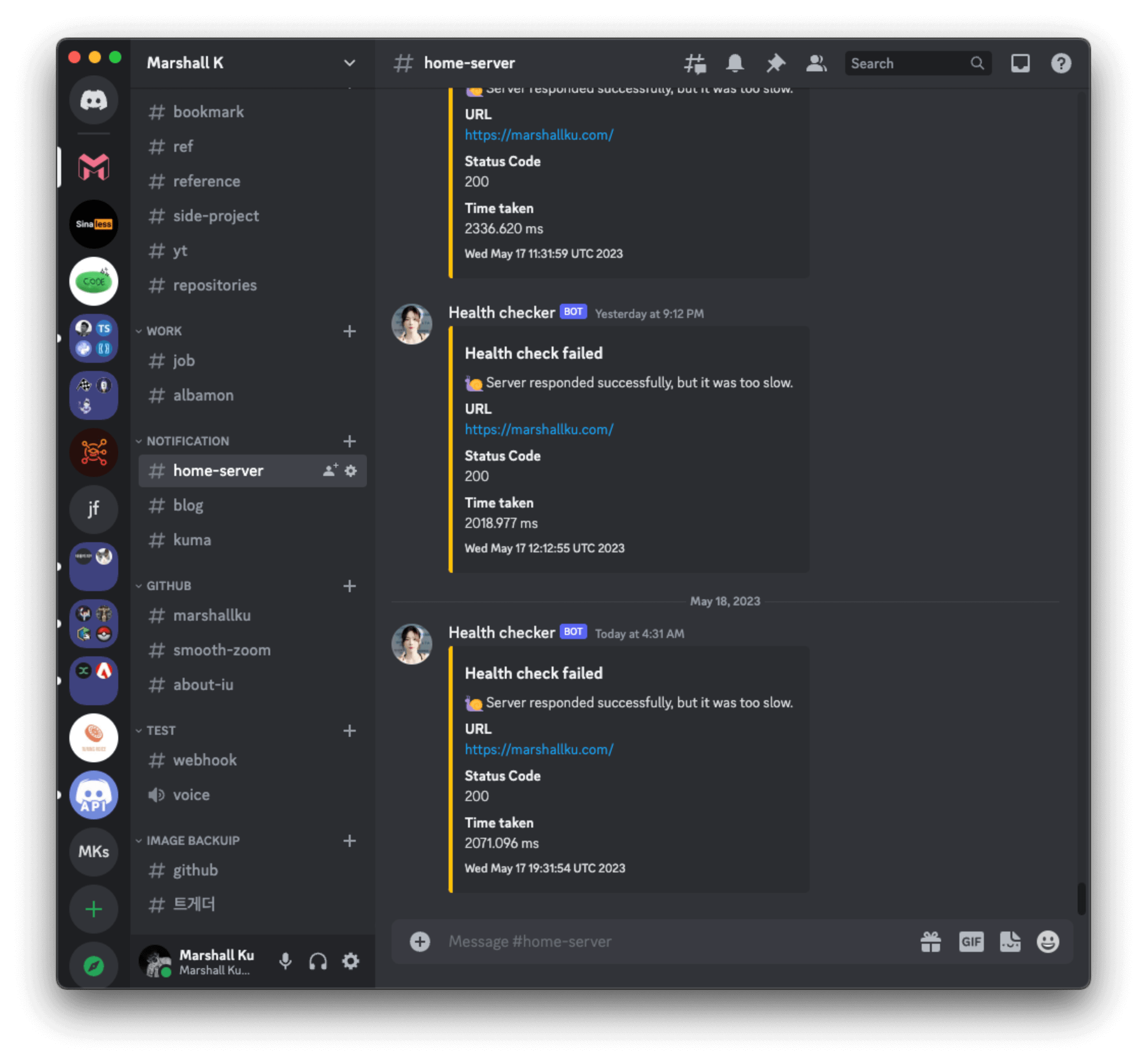The image size is (1147, 1064).
Task: Open the Threads icon in header
Action: tap(695, 63)
